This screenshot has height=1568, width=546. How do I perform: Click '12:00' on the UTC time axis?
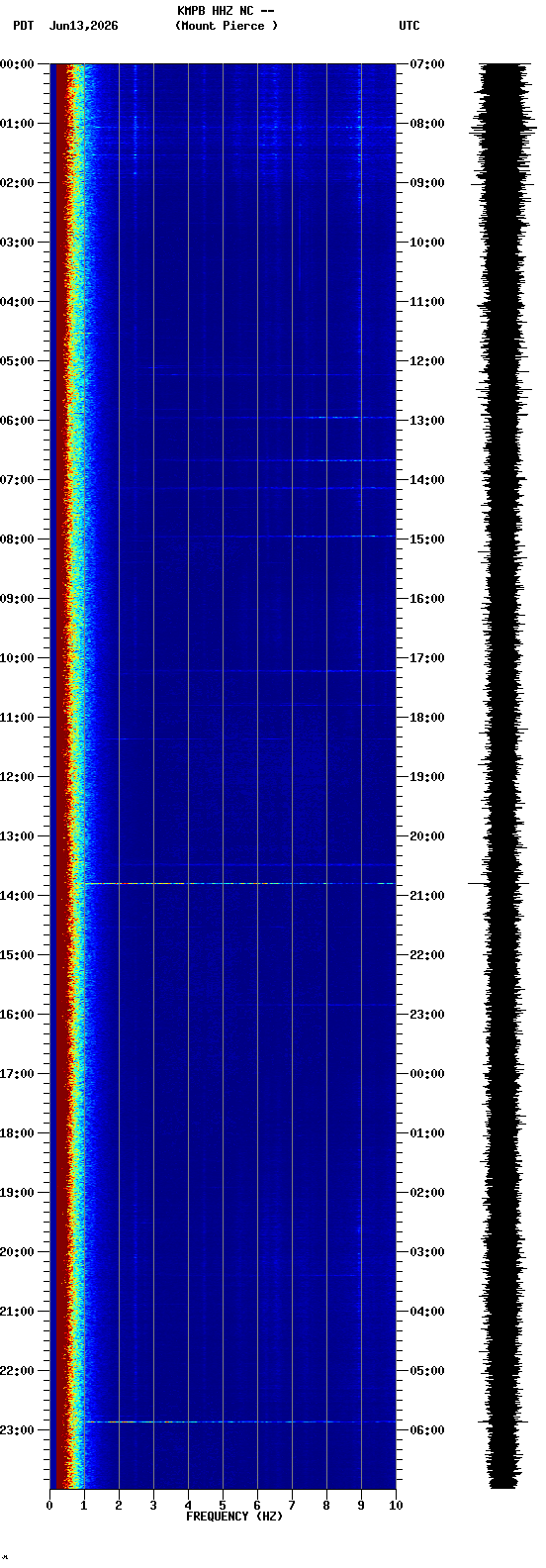pos(427,361)
